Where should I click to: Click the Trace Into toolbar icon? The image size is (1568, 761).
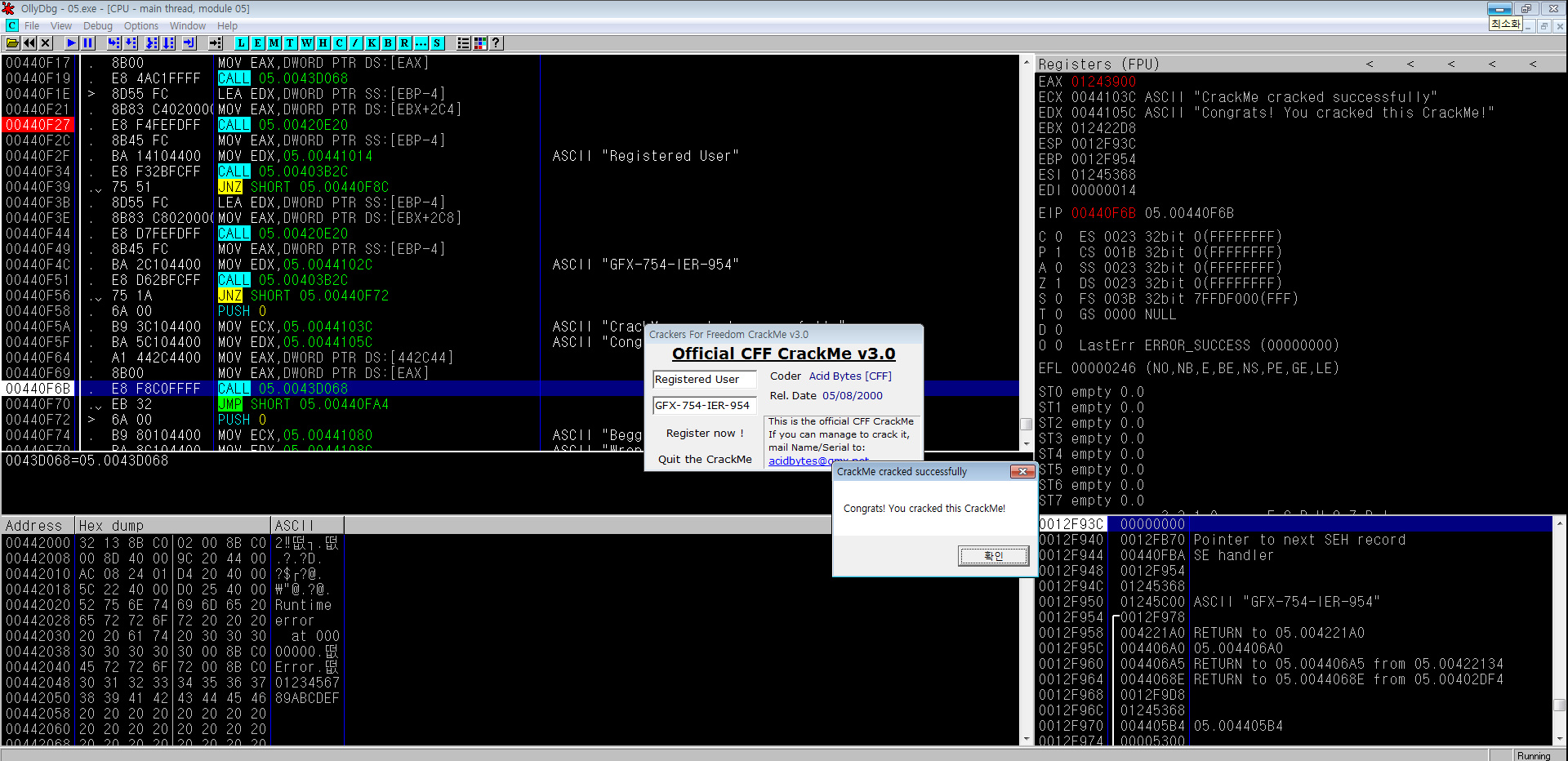152,43
